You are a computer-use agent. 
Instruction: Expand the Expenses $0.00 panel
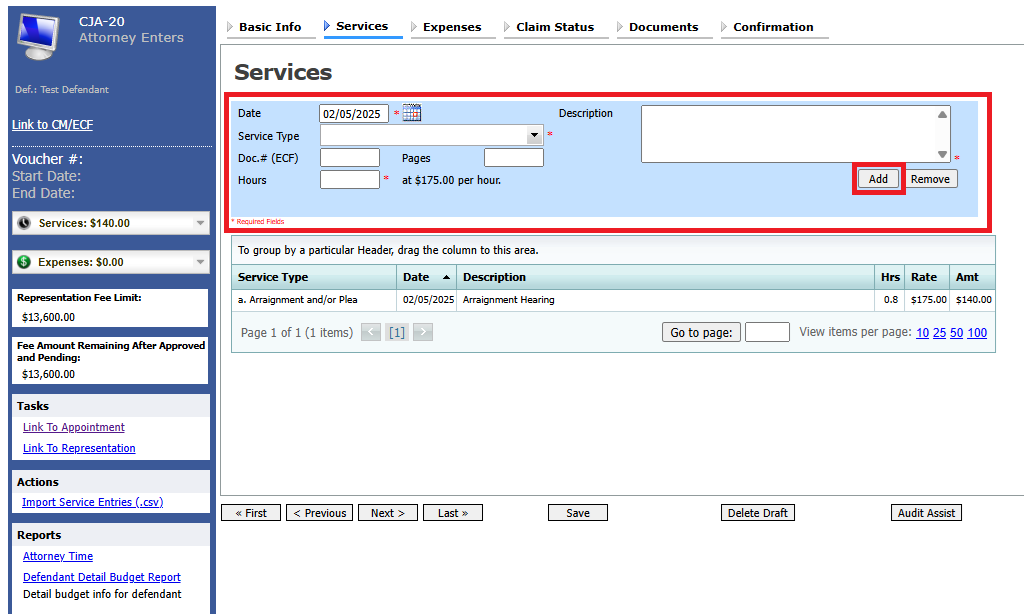(201, 262)
